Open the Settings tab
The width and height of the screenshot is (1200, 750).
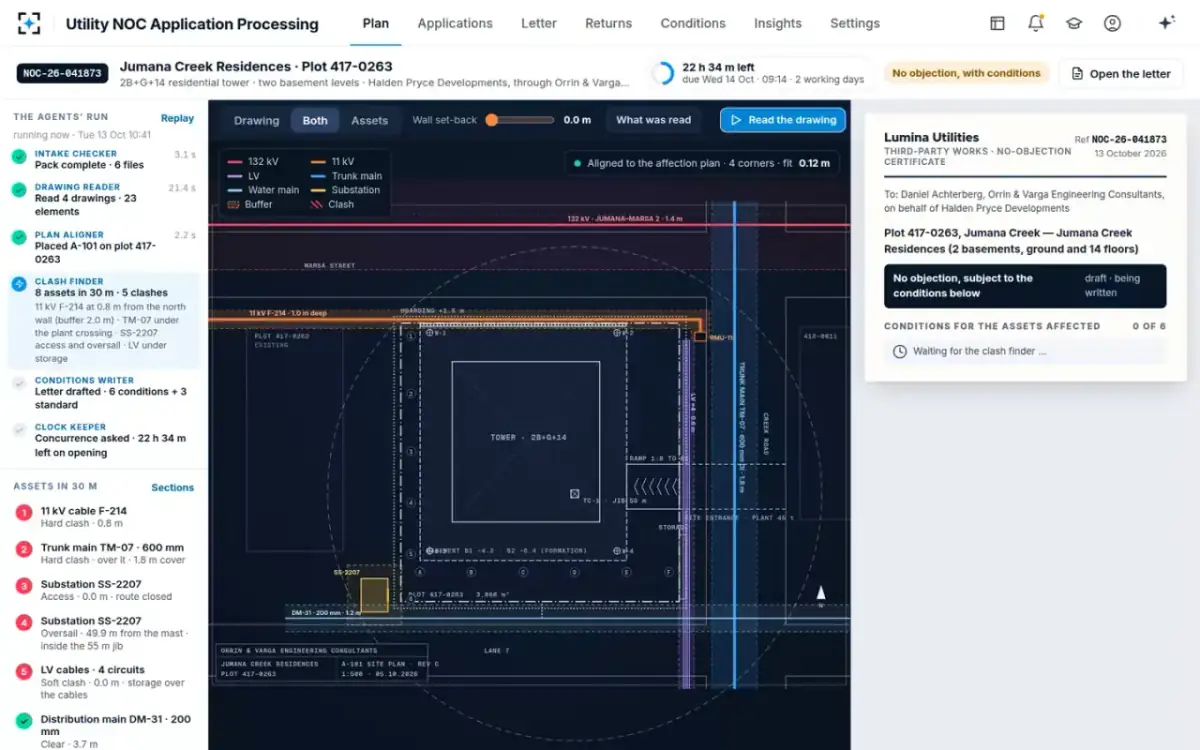click(x=855, y=23)
